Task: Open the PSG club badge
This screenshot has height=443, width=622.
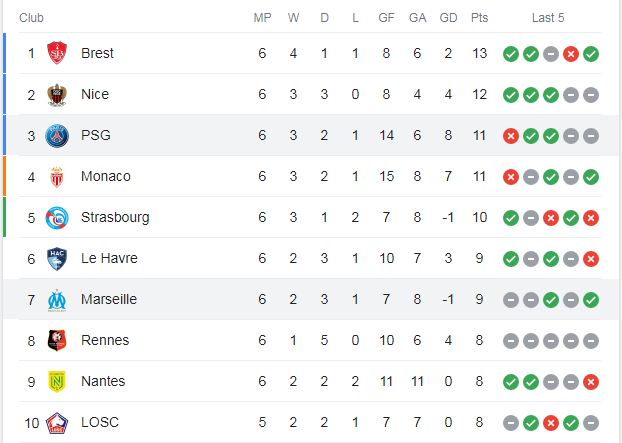Action: click(x=57, y=136)
